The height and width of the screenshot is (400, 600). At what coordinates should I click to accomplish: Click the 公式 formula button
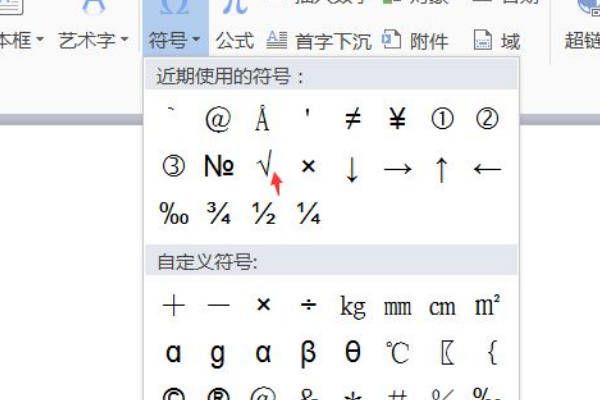coord(235,41)
